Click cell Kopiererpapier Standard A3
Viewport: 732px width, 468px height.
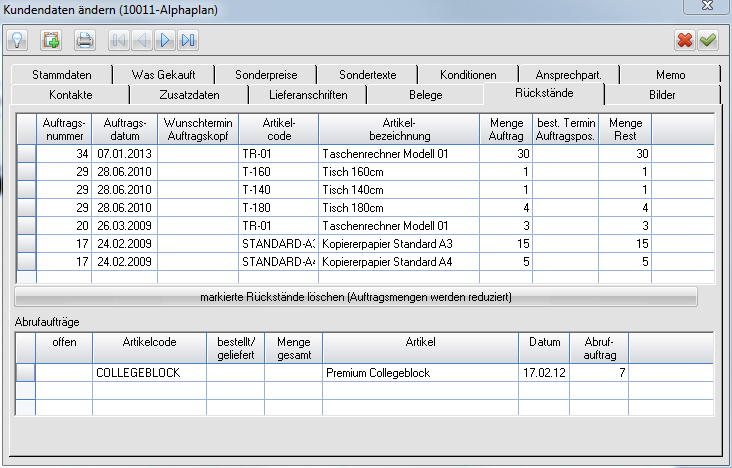[399, 243]
